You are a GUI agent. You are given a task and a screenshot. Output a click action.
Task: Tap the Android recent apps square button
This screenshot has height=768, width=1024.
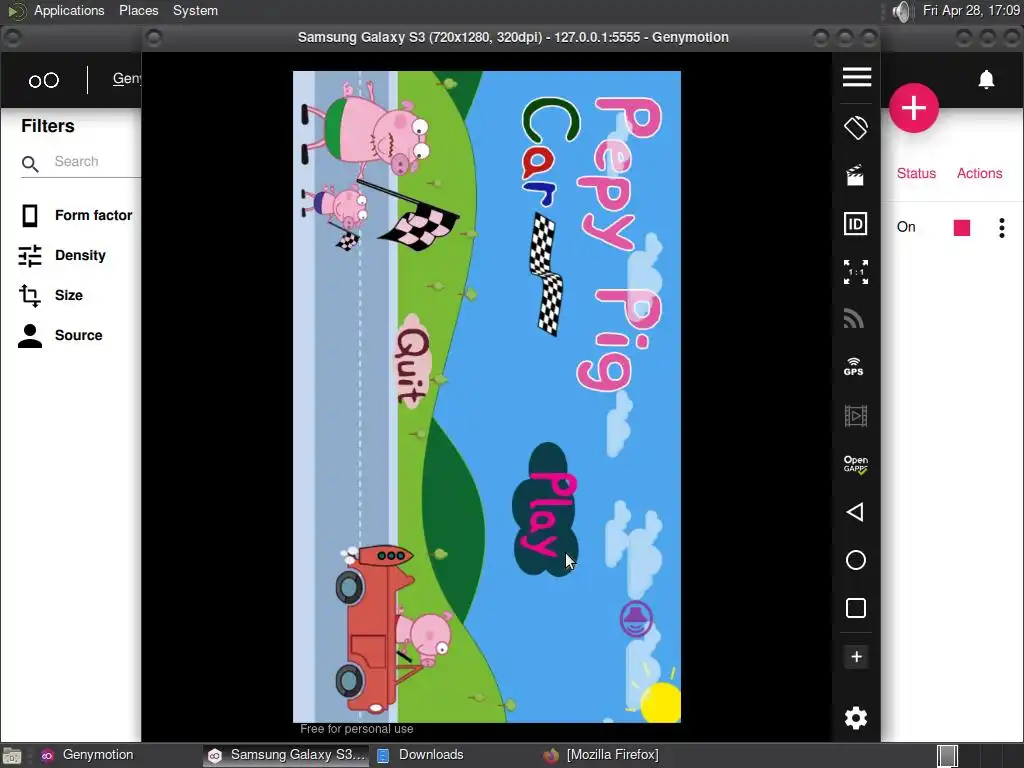tap(856, 608)
